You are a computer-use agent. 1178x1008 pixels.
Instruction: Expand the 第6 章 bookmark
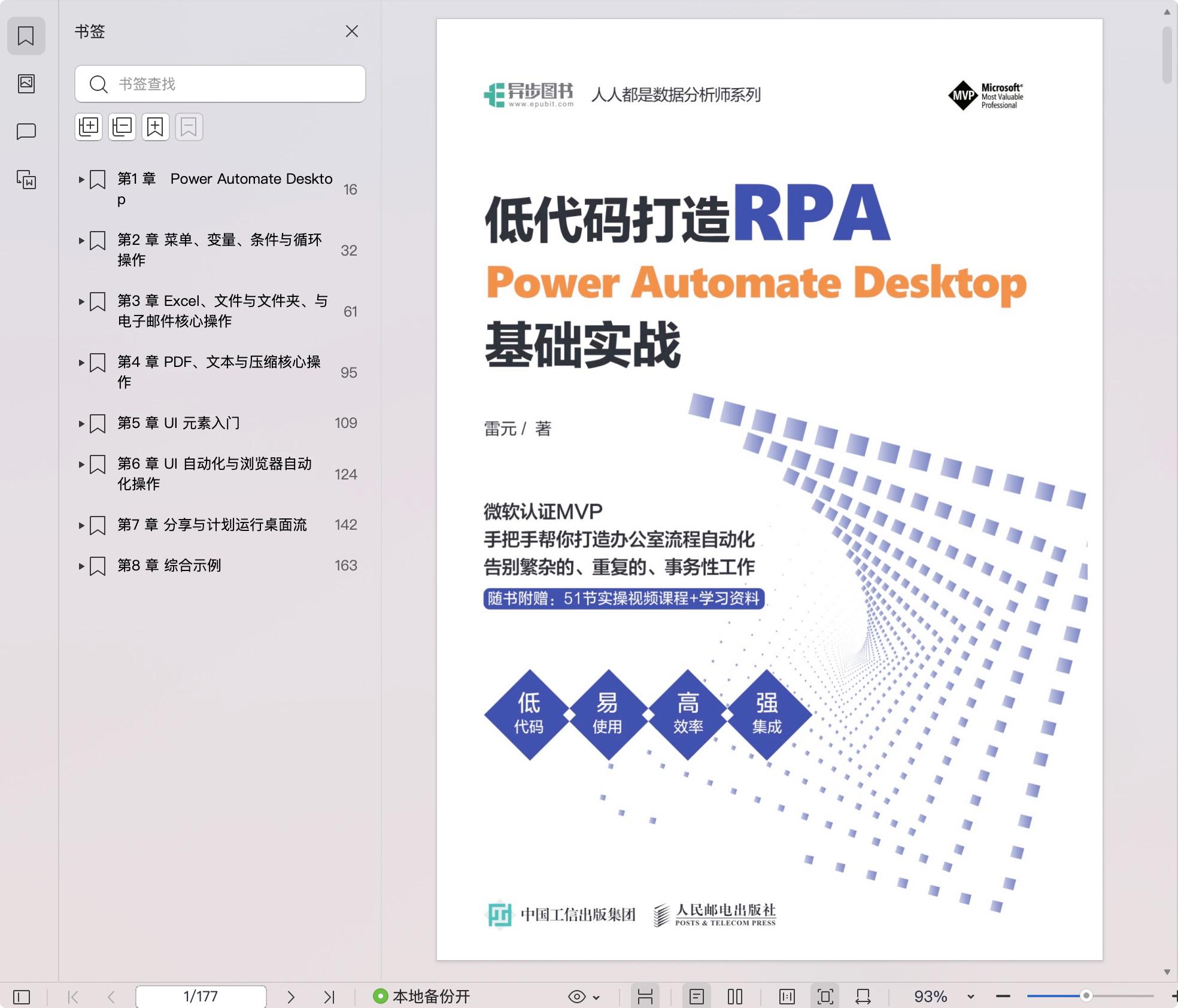(x=81, y=464)
